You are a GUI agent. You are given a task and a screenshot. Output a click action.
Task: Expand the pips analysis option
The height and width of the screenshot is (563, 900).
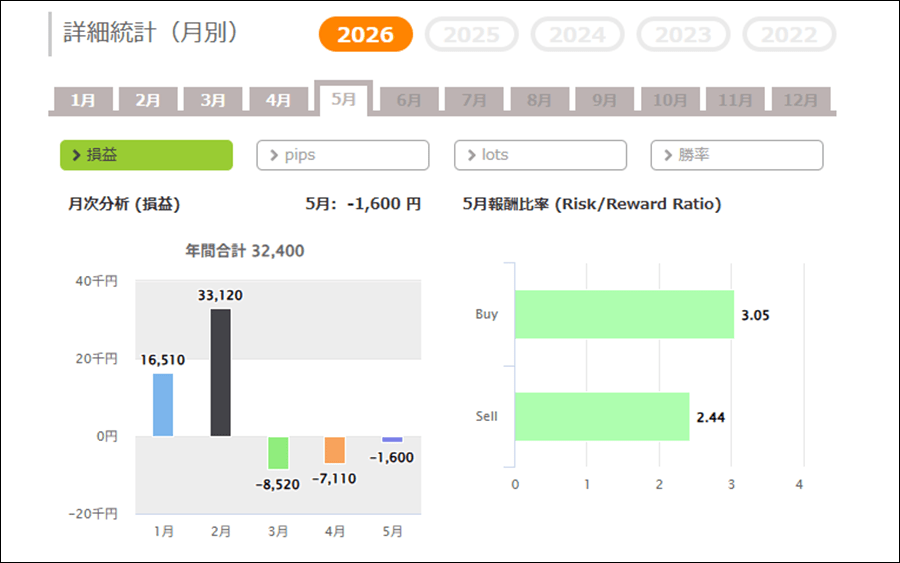(x=343, y=155)
